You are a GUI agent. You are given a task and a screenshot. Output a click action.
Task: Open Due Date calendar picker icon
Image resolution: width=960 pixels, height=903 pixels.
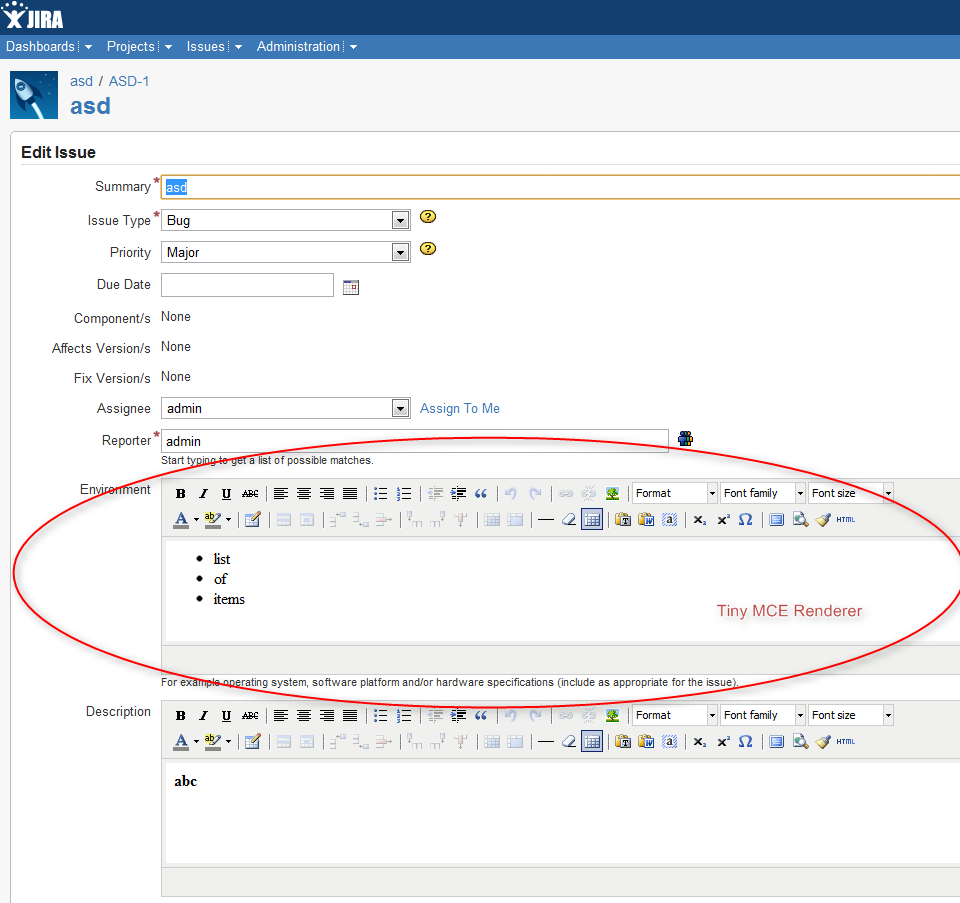351,287
